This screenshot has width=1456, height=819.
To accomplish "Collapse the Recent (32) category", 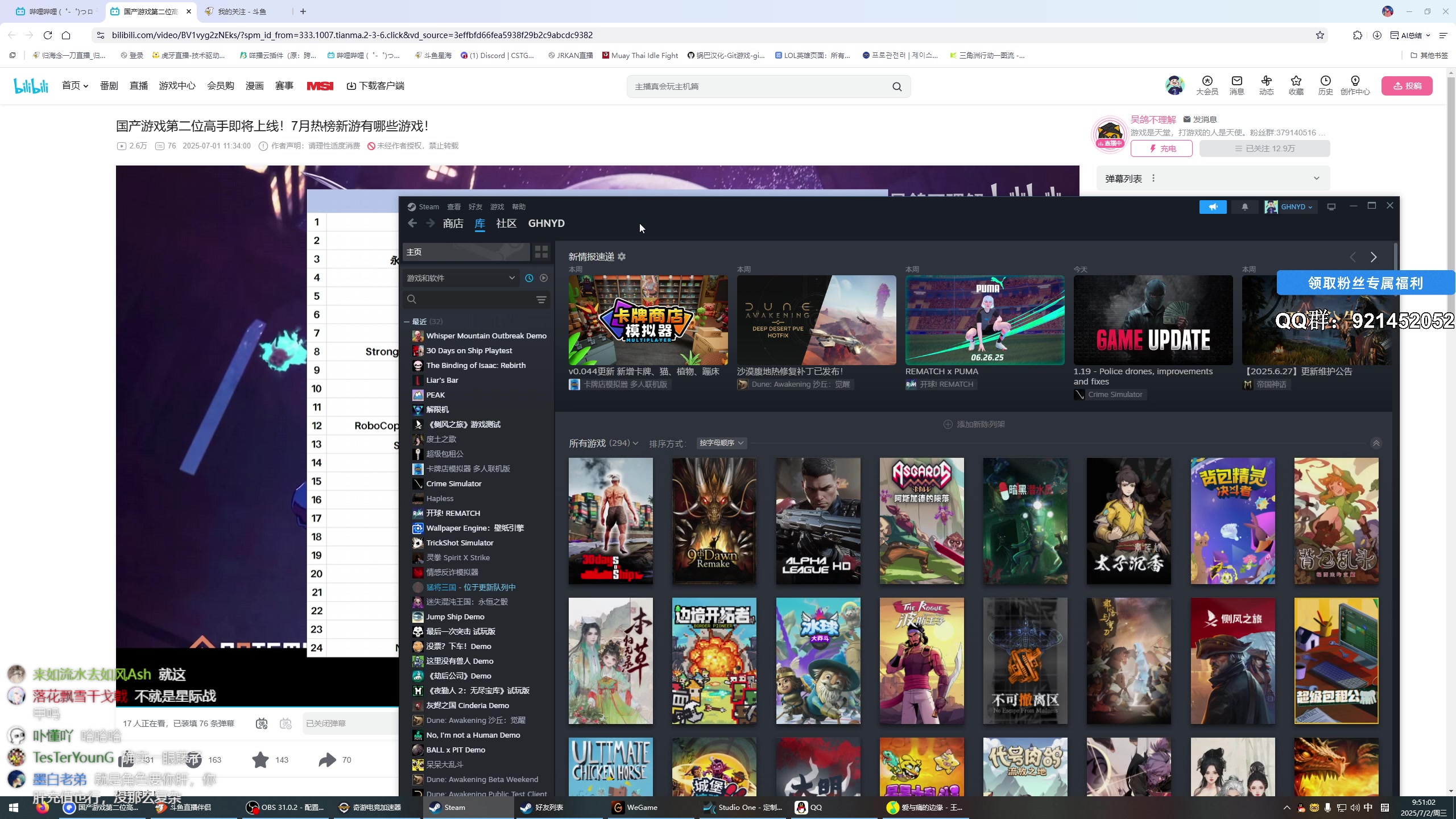I will [407, 321].
